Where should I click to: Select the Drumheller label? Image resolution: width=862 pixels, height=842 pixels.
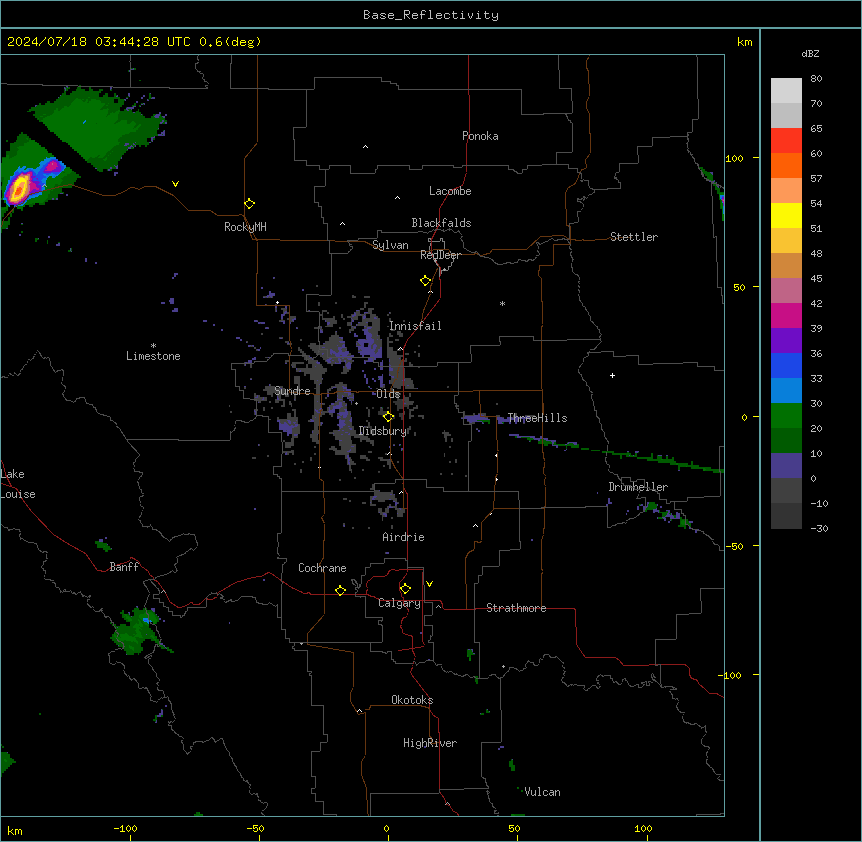638,487
